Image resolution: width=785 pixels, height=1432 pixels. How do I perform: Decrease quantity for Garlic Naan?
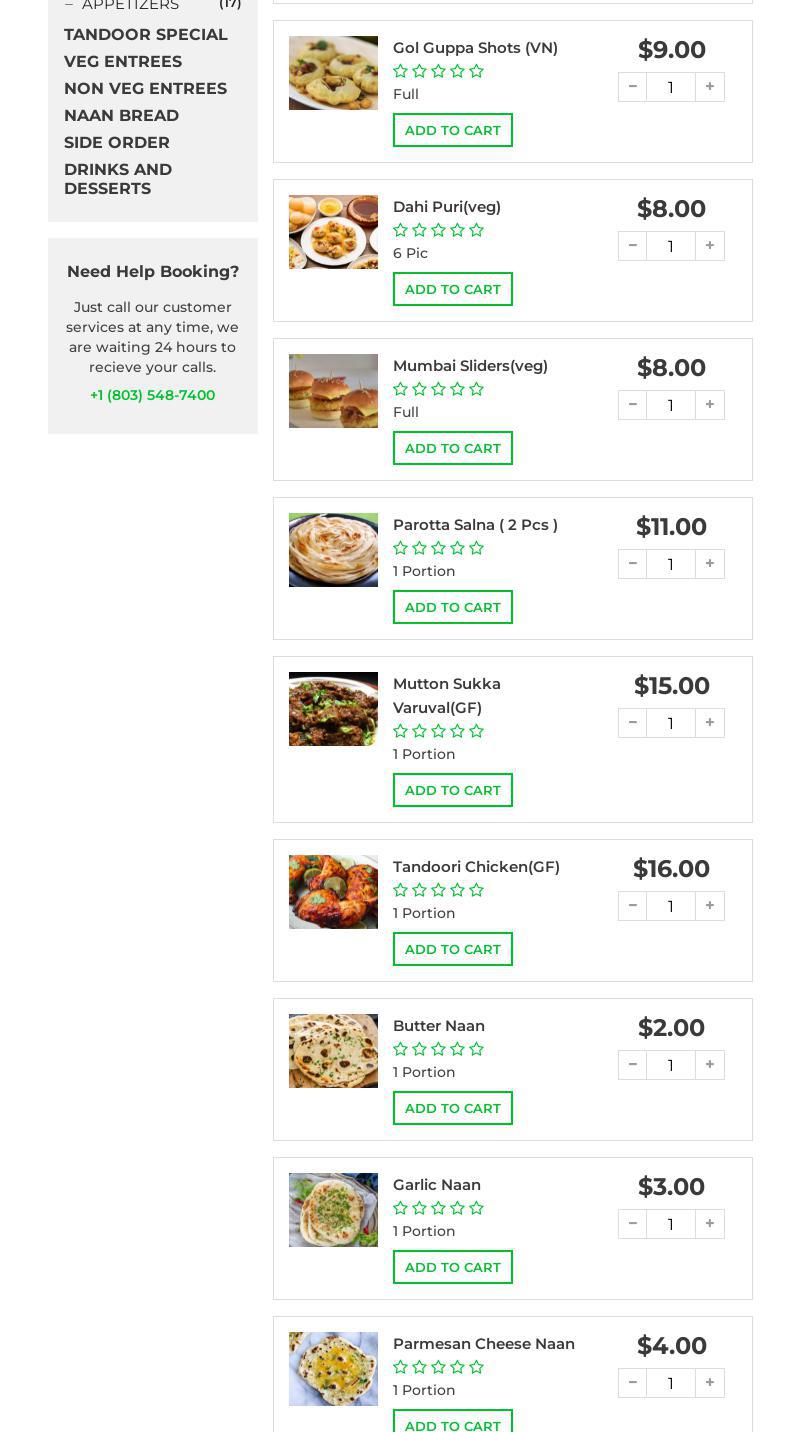point(632,1224)
